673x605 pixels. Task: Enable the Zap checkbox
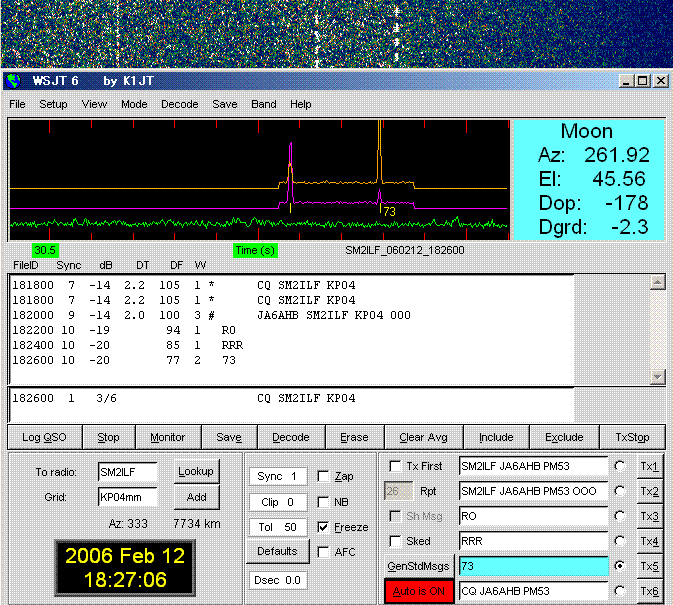pyautogui.click(x=323, y=477)
